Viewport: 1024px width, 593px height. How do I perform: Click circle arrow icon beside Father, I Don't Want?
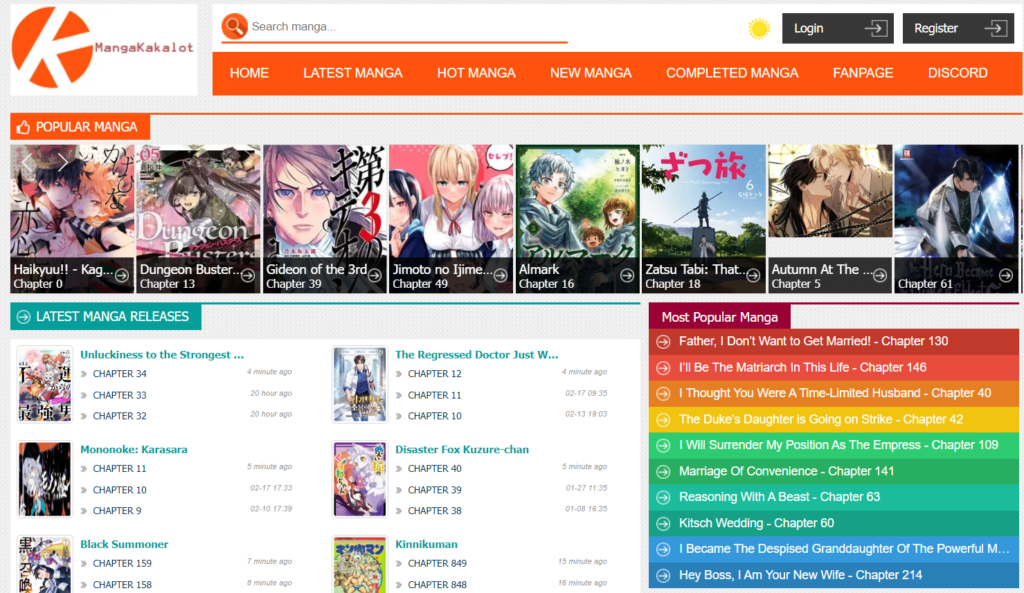[x=663, y=342]
